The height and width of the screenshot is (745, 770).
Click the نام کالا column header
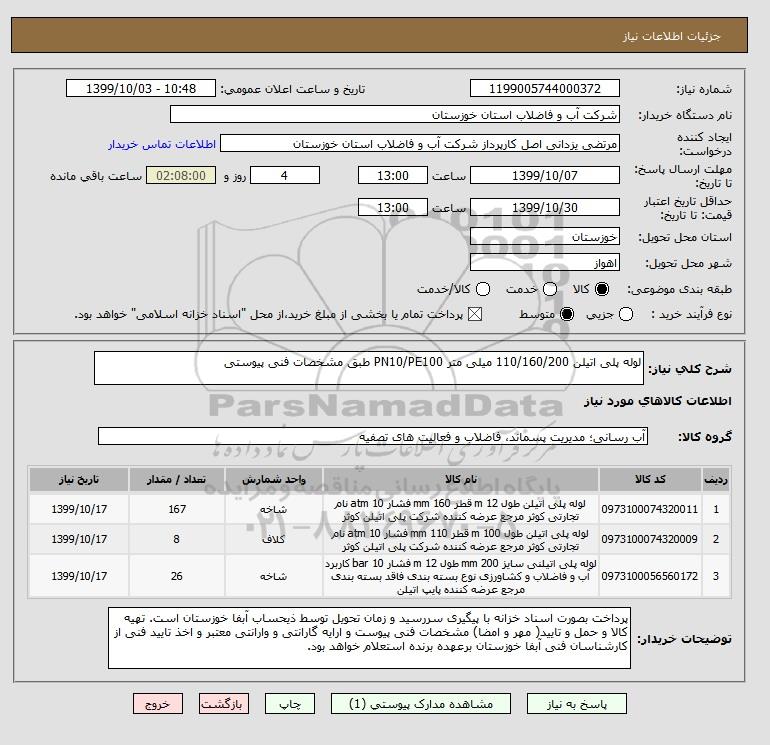point(461,479)
